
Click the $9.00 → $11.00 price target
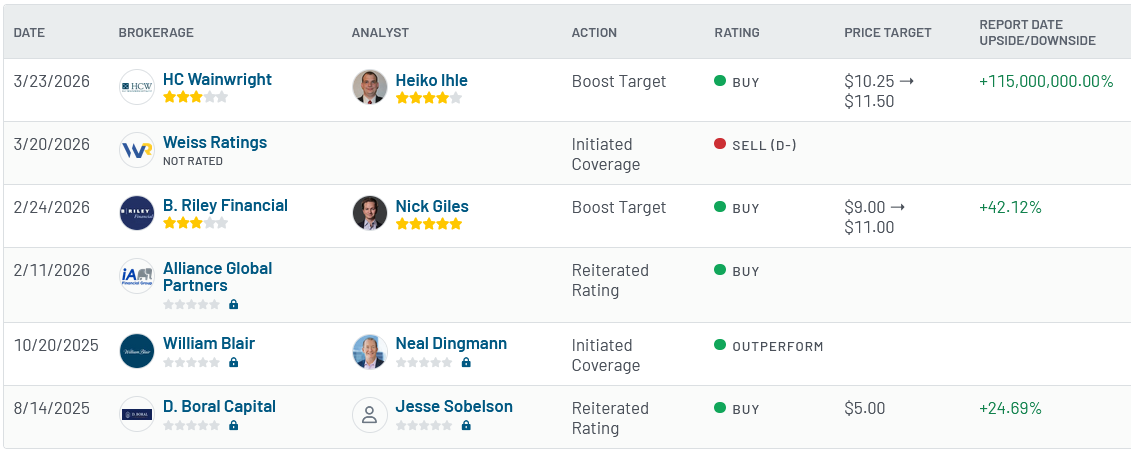pyautogui.click(x=875, y=217)
